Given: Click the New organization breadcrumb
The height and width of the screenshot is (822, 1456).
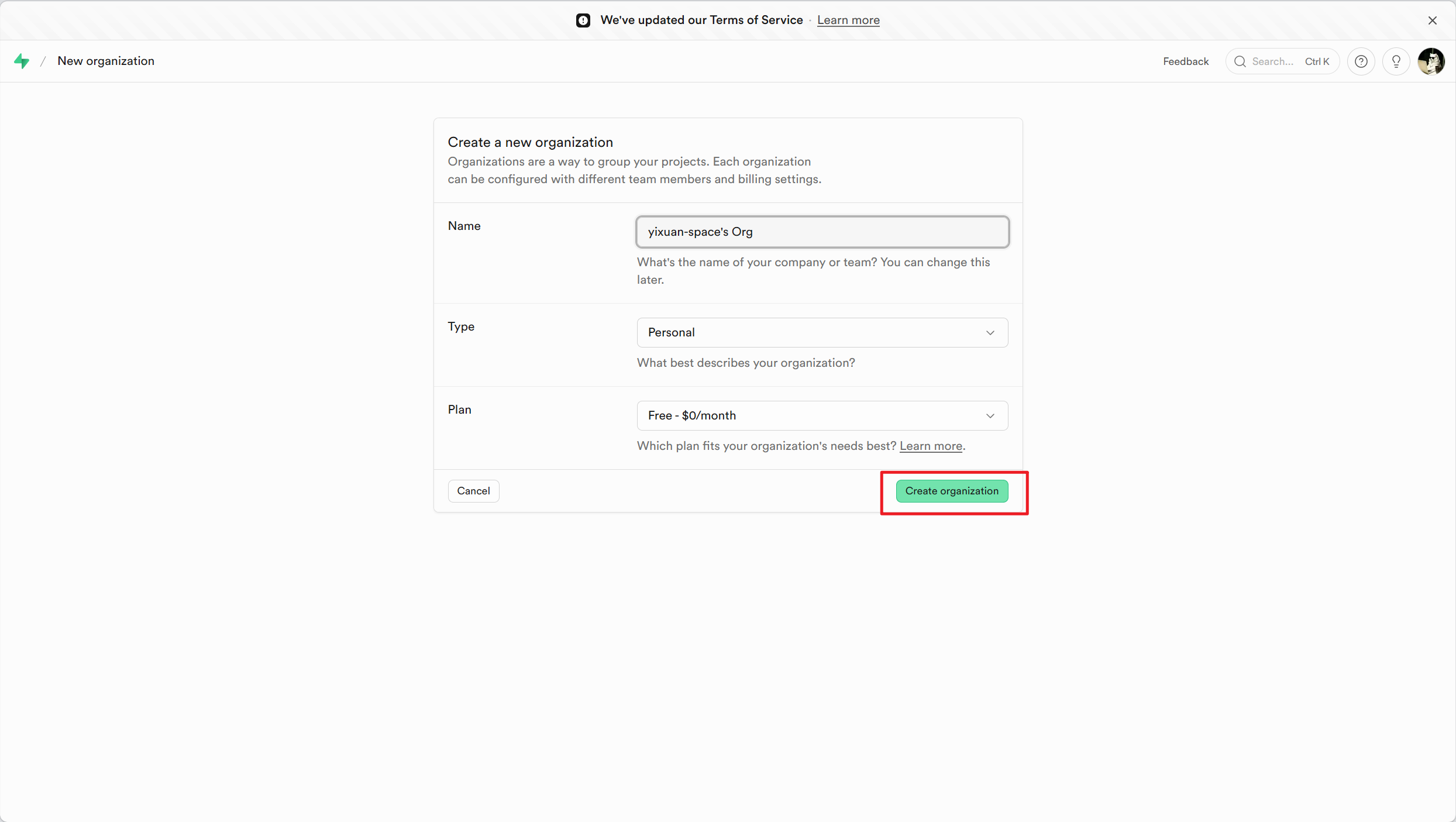Looking at the screenshot, I should (106, 61).
